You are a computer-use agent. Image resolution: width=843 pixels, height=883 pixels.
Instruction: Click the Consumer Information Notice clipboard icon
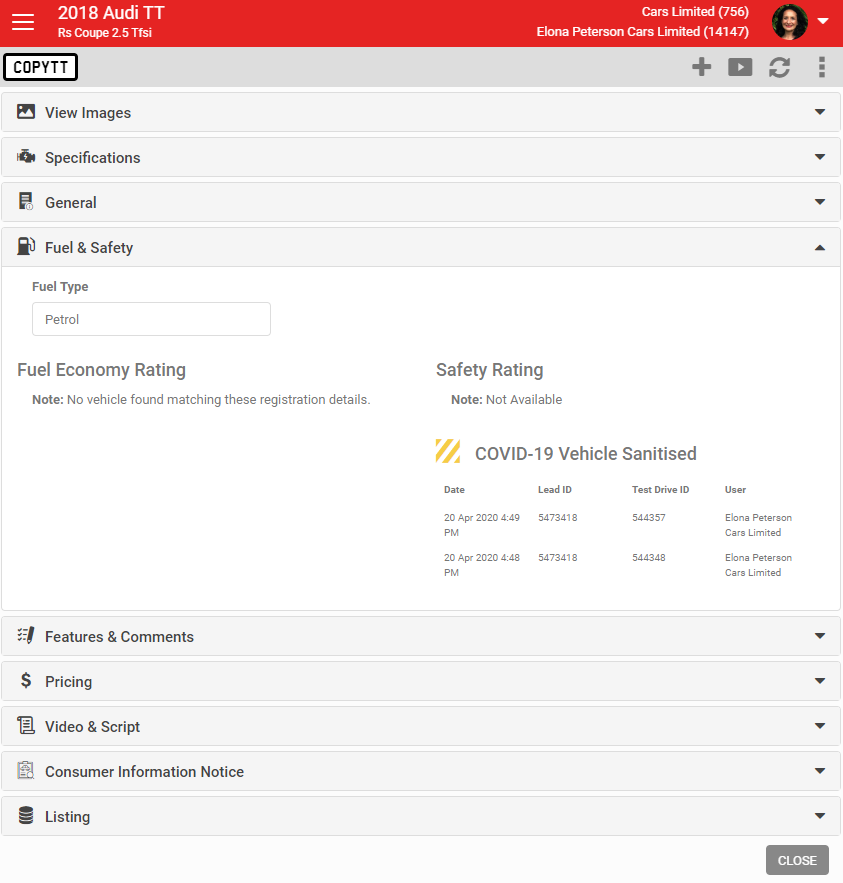[26, 770]
